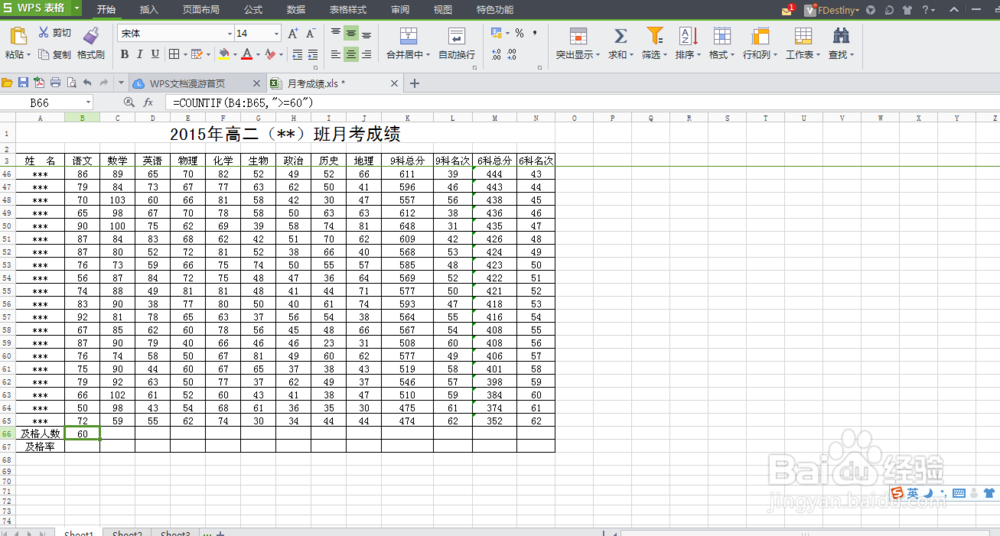The height and width of the screenshot is (536, 1000).
Task: Open file with folder icon
Action: coord(7,83)
